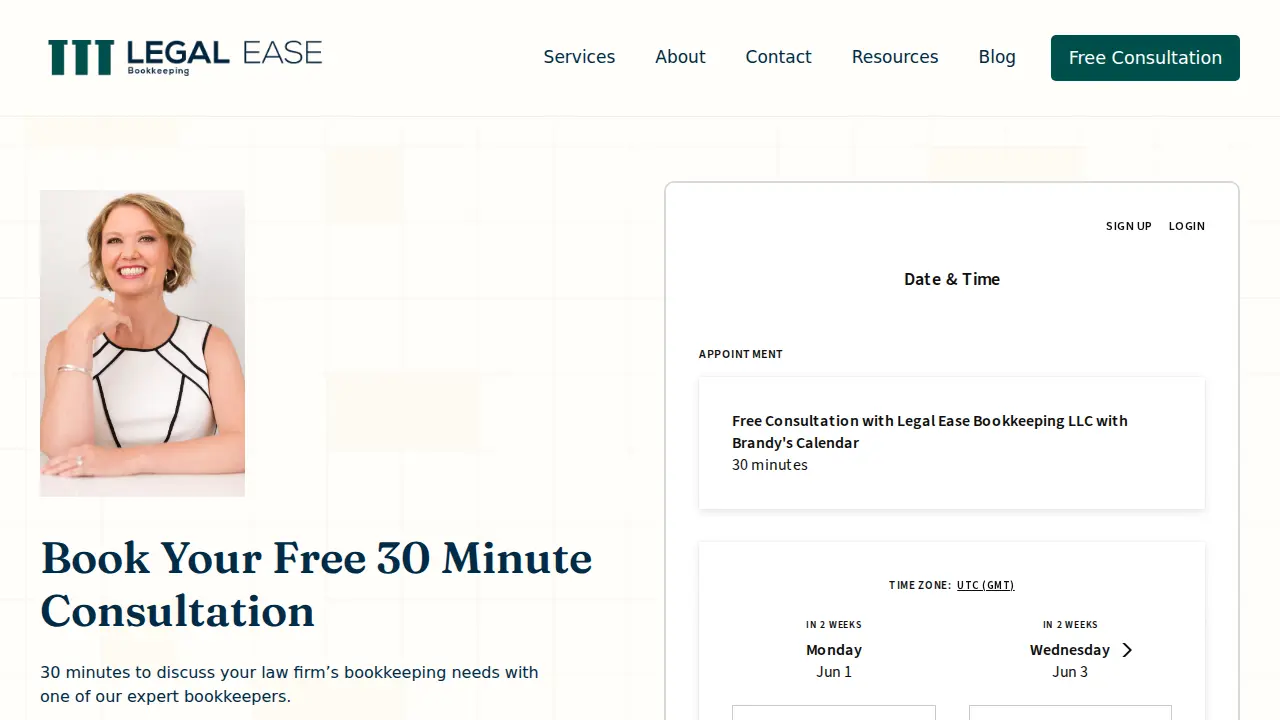Click the SIGN UP link
This screenshot has height=720, width=1280.
point(1129,226)
